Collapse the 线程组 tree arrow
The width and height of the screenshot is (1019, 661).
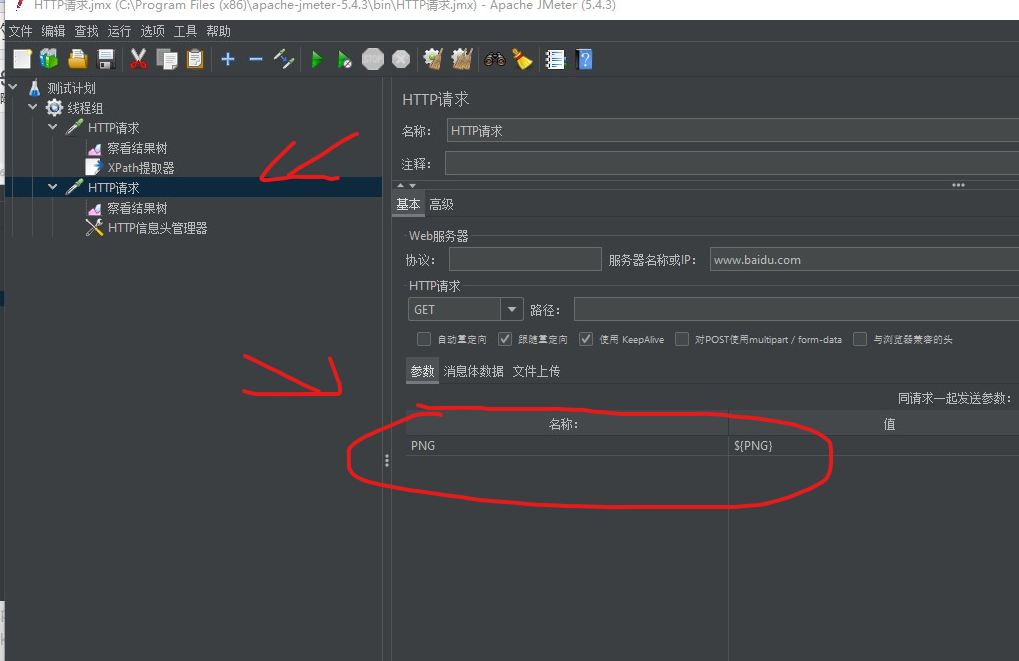click(32, 107)
